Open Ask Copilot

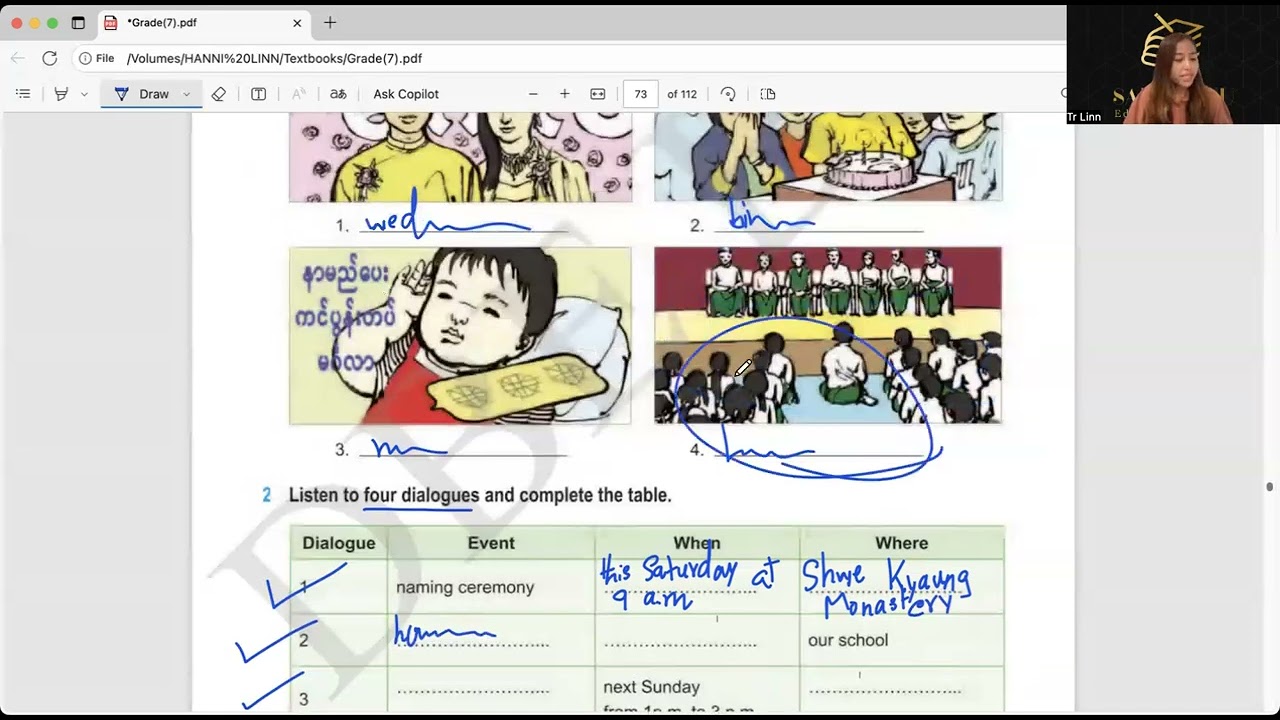406,94
